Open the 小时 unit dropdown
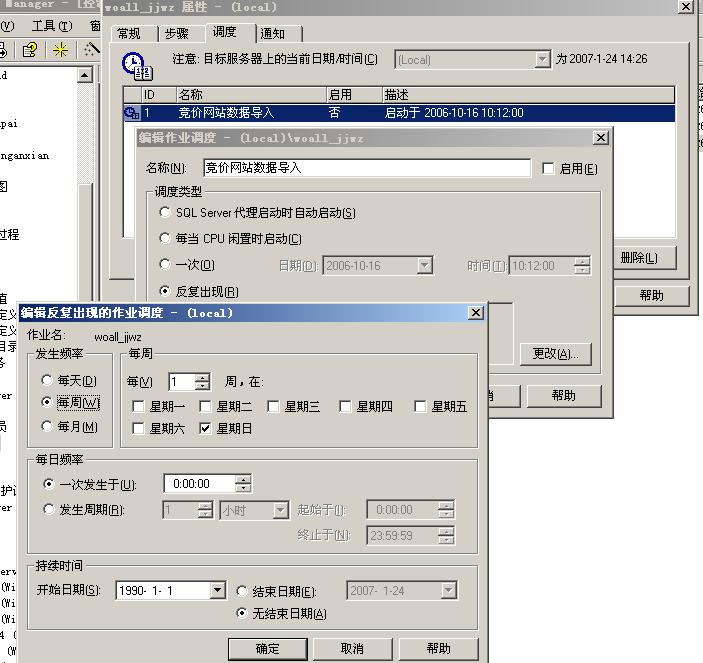The image size is (703, 663). [281, 510]
